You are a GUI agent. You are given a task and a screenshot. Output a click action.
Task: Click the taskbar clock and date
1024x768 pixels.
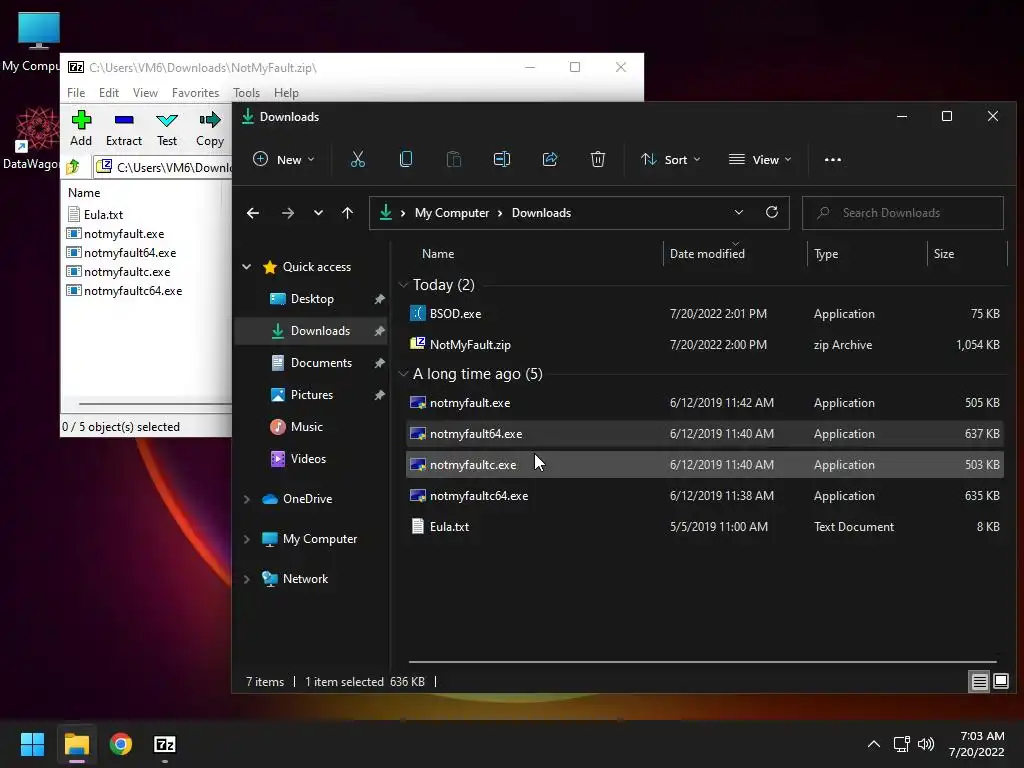click(976, 744)
